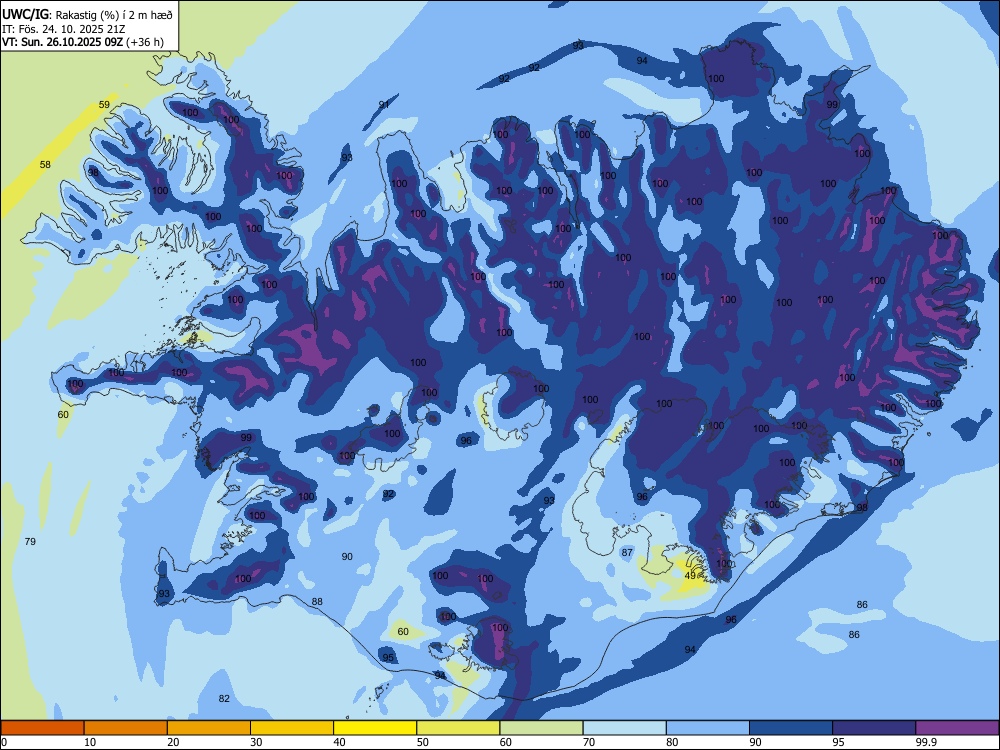This screenshot has height=750, width=1000.
Task: Select the 95–99.9 navy legend segment
Action: pyautogui.click(x=874, y=728)
